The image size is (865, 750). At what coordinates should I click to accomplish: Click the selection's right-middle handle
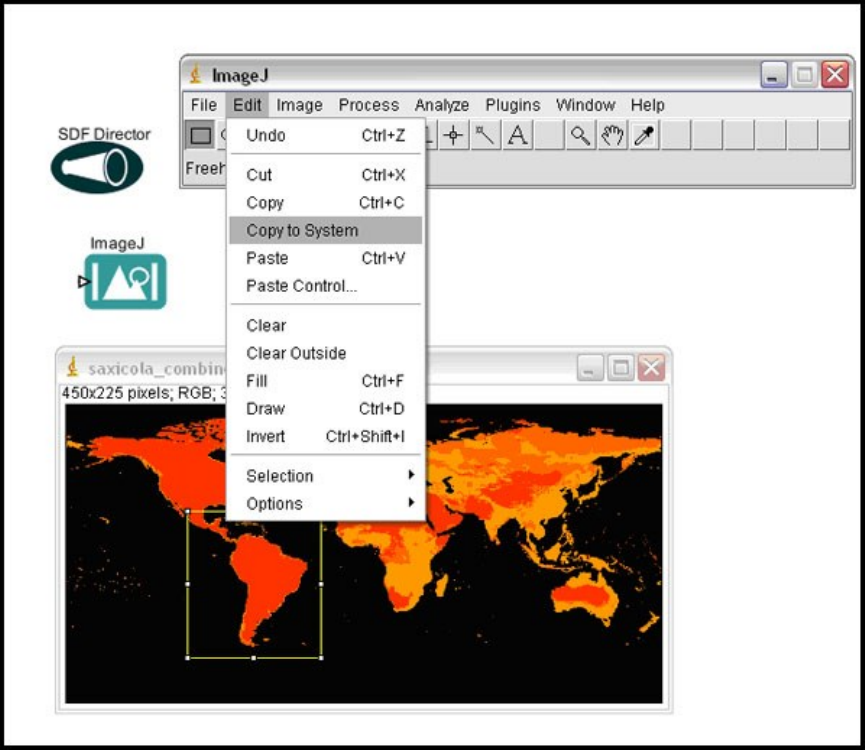[x=321, y=584]
